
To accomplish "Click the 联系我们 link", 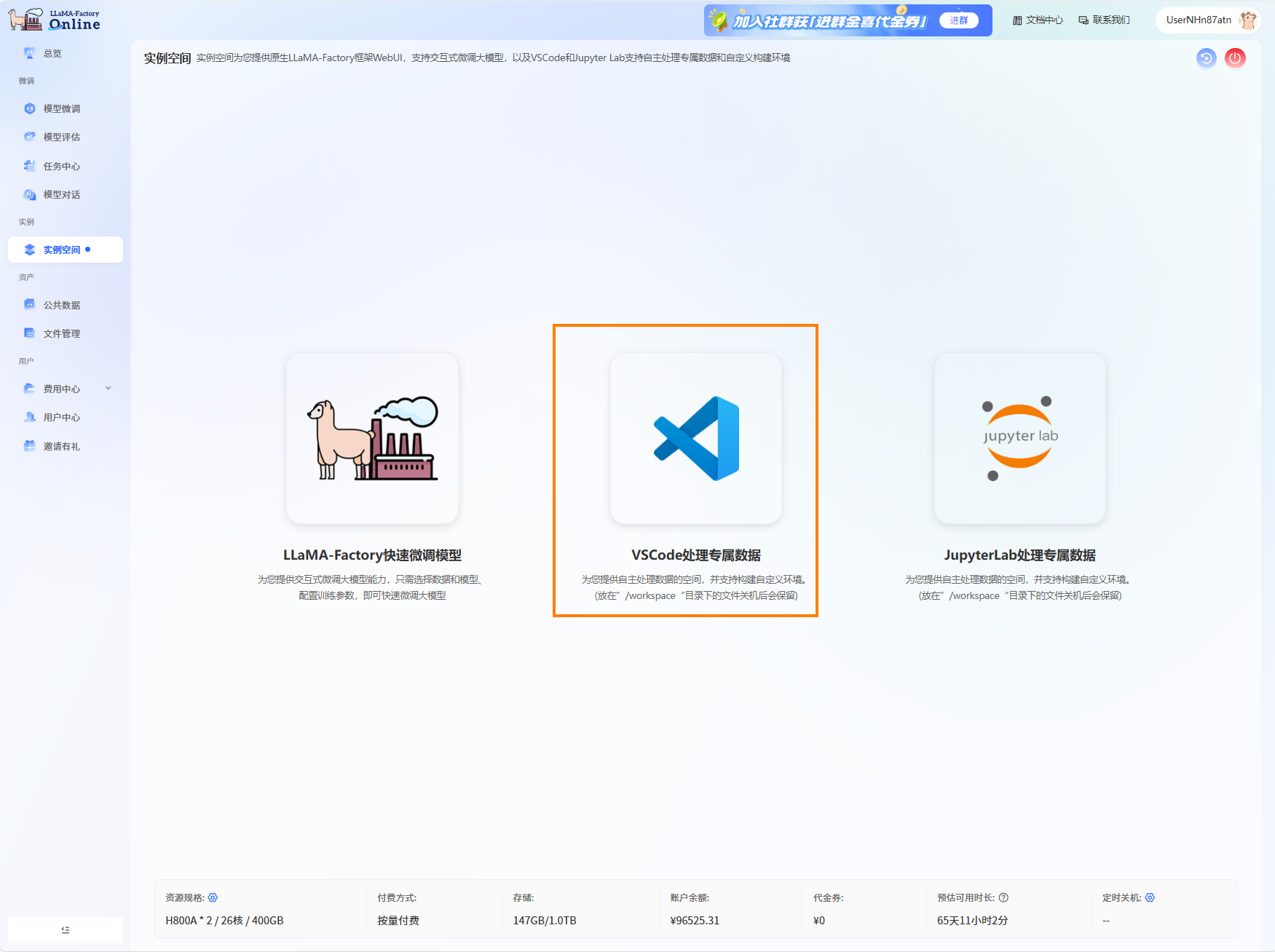I will coord(1104,20).
